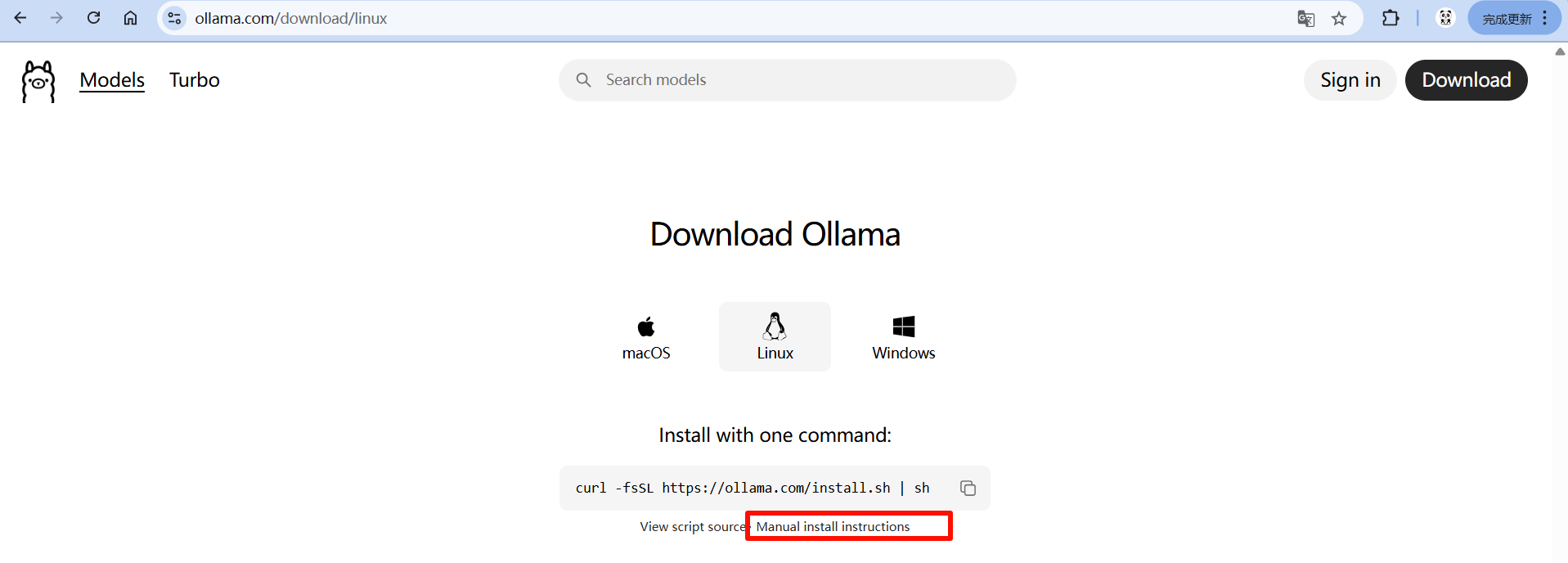Open the Models page link
The image size is (1568, 563).
point(112,80)
